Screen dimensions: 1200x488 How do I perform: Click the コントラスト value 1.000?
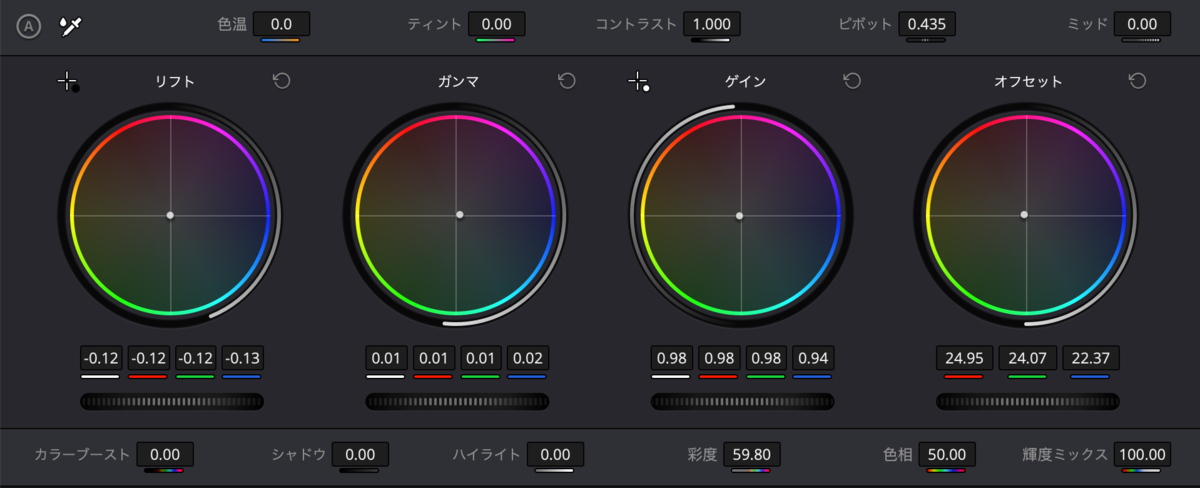pos(711,23)
